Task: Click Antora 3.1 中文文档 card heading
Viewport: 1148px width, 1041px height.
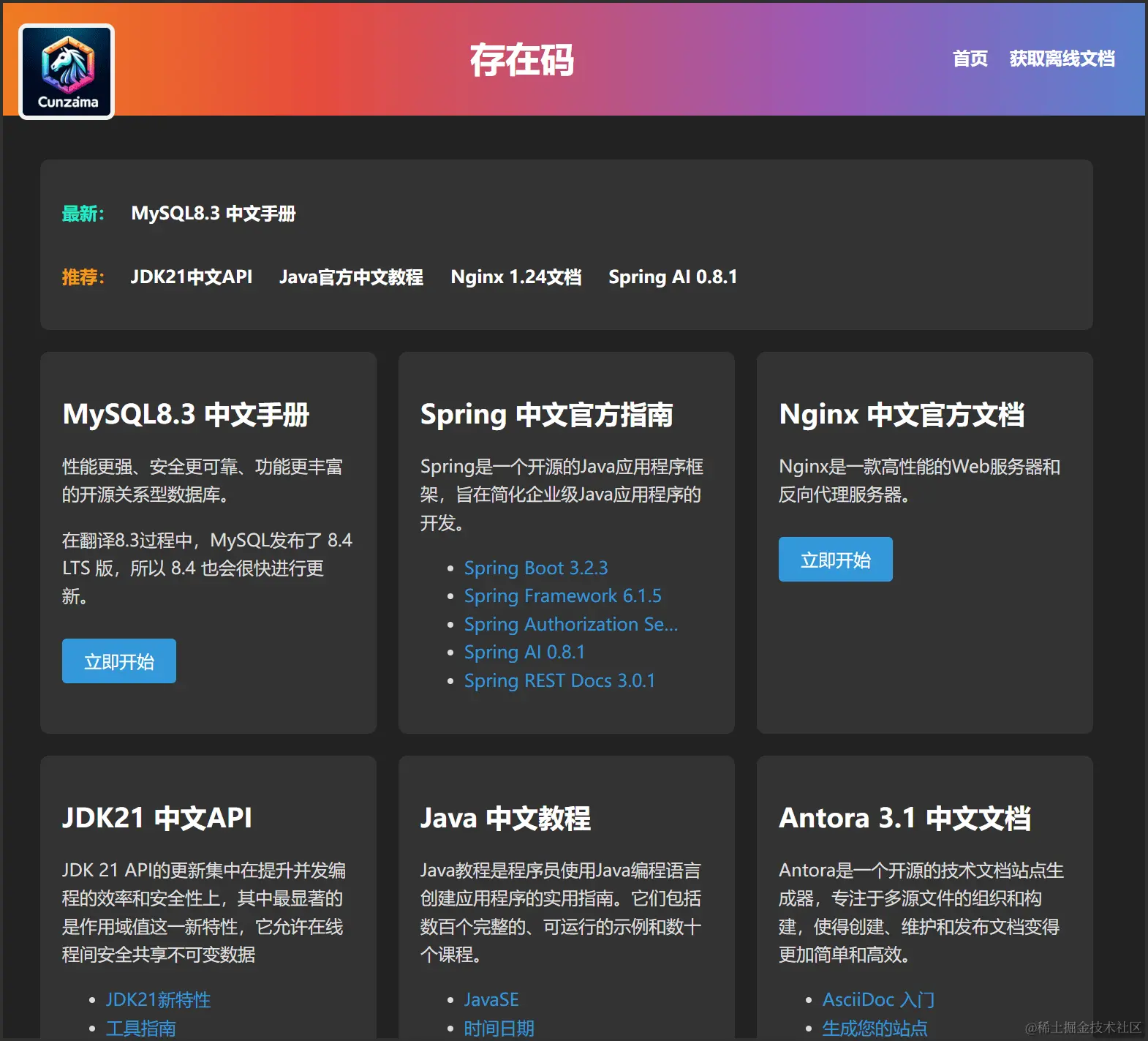Action: click(905, 818)
